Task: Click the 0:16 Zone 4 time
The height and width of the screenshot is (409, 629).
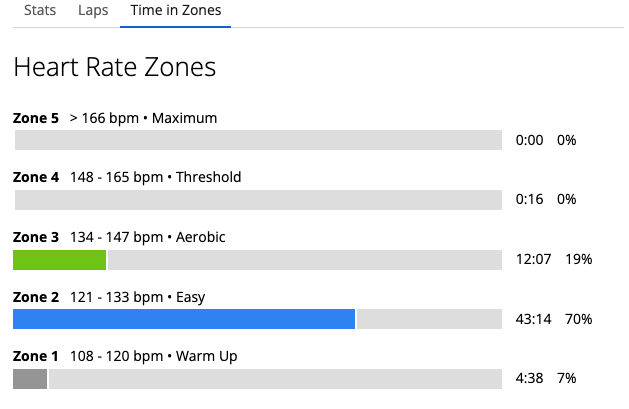Action: [x=530, y=199]
